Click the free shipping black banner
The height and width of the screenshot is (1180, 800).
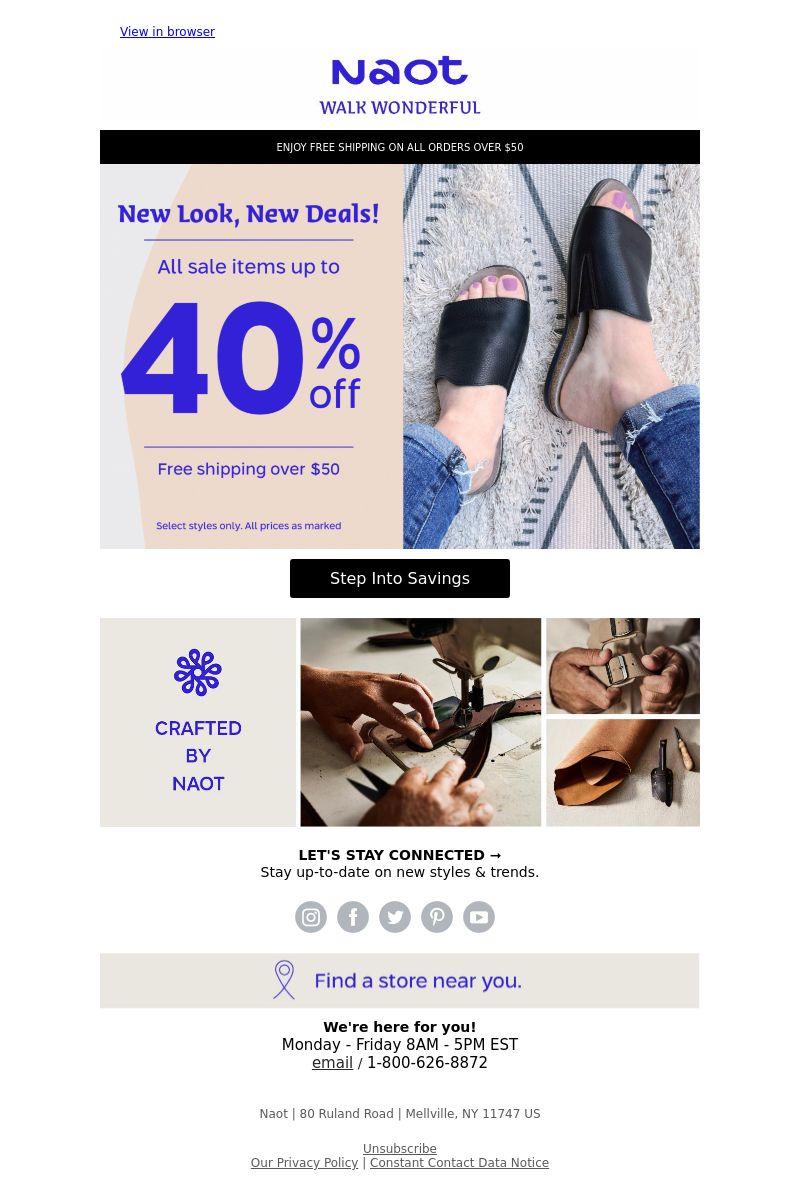pos(400,147)
